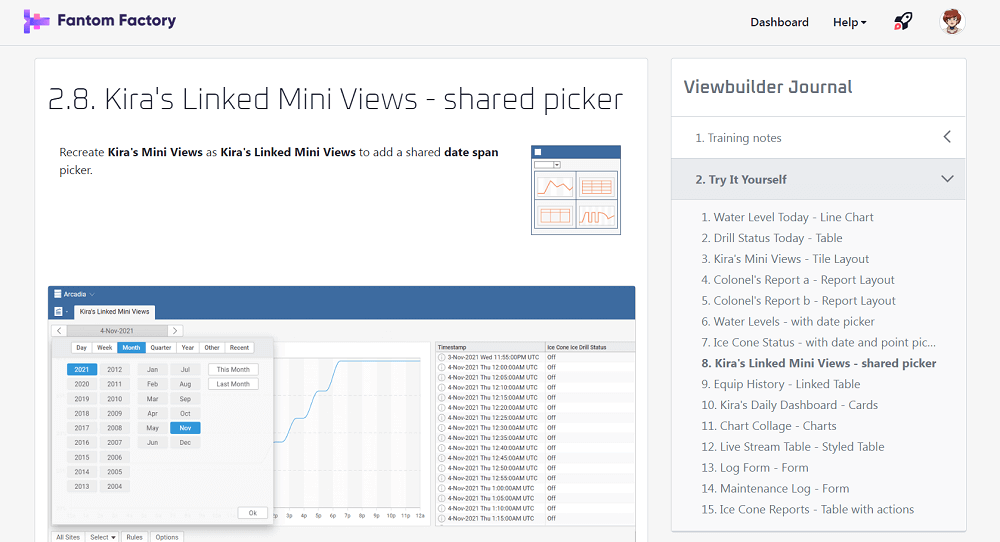Open the Select dropdown
This screenshot has width=1000, height=542.
click(102, 538)
